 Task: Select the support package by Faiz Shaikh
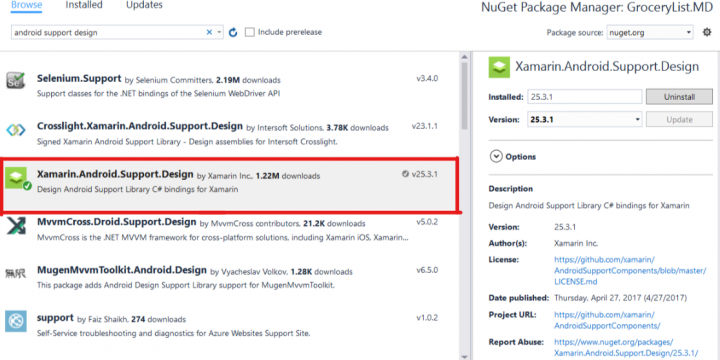[55, 318]
